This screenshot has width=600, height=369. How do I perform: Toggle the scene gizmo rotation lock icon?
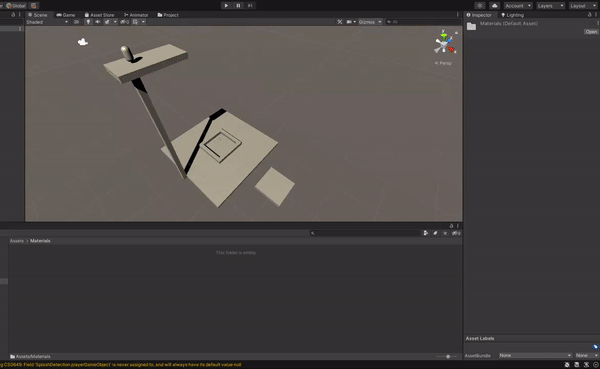point(456,33)
